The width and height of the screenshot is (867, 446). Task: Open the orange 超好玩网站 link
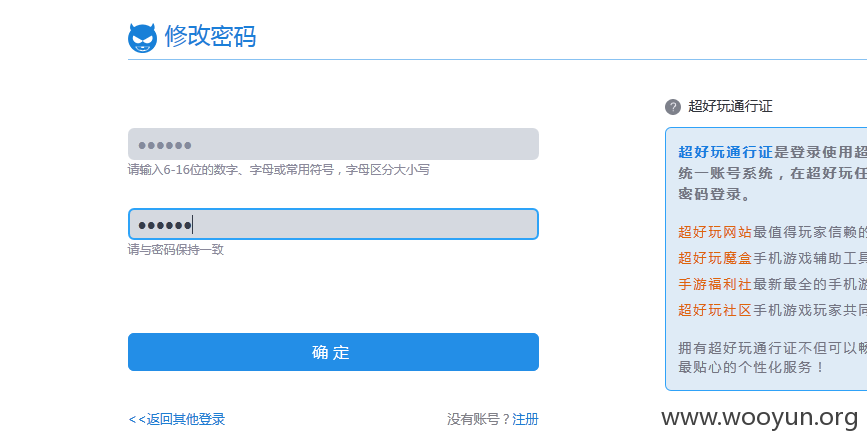(715, 232)
